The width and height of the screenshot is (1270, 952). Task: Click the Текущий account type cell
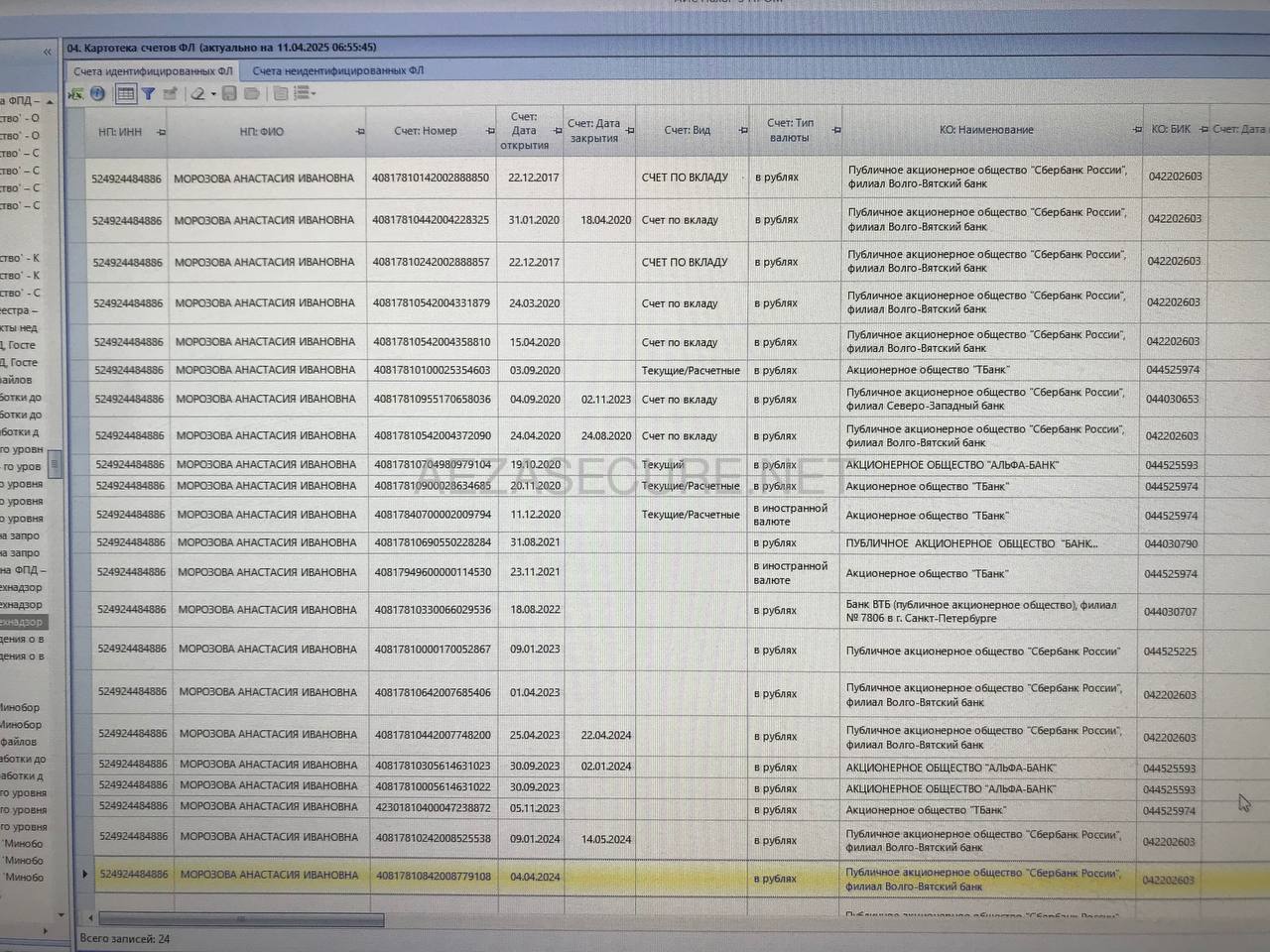tap(663, 464)
